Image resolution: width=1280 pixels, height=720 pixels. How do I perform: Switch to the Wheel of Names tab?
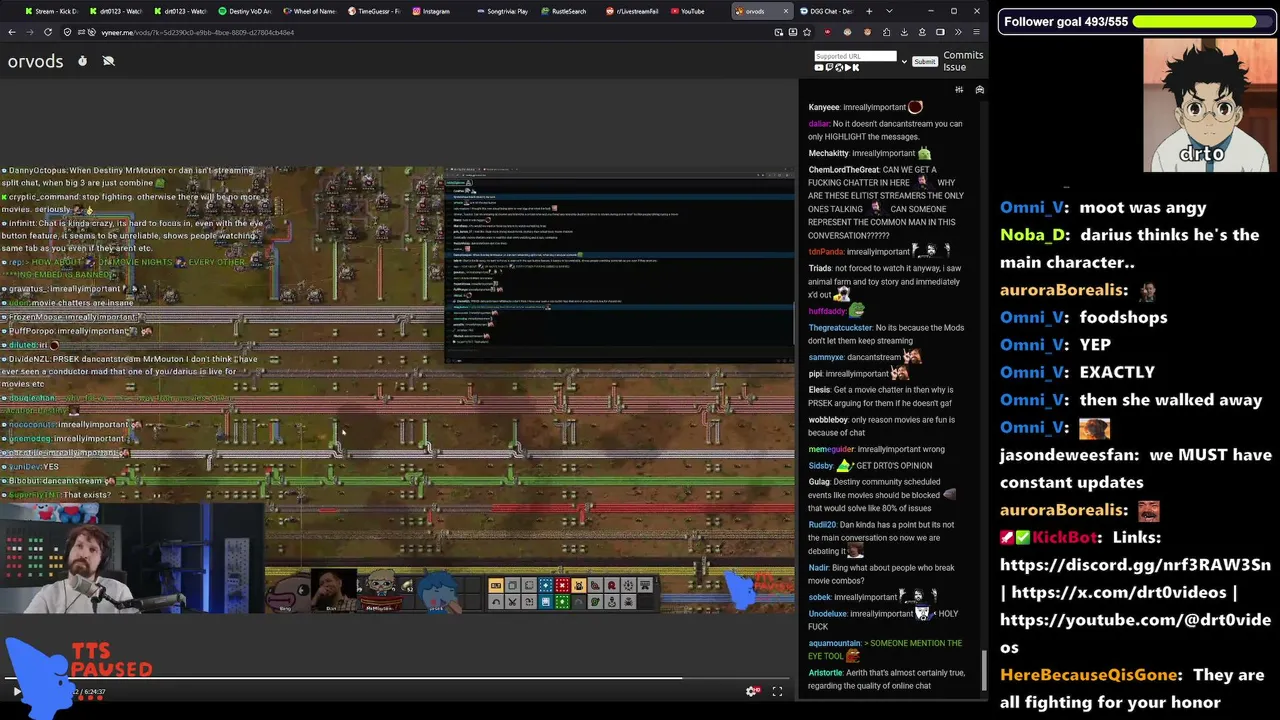[x=310, y=11]
